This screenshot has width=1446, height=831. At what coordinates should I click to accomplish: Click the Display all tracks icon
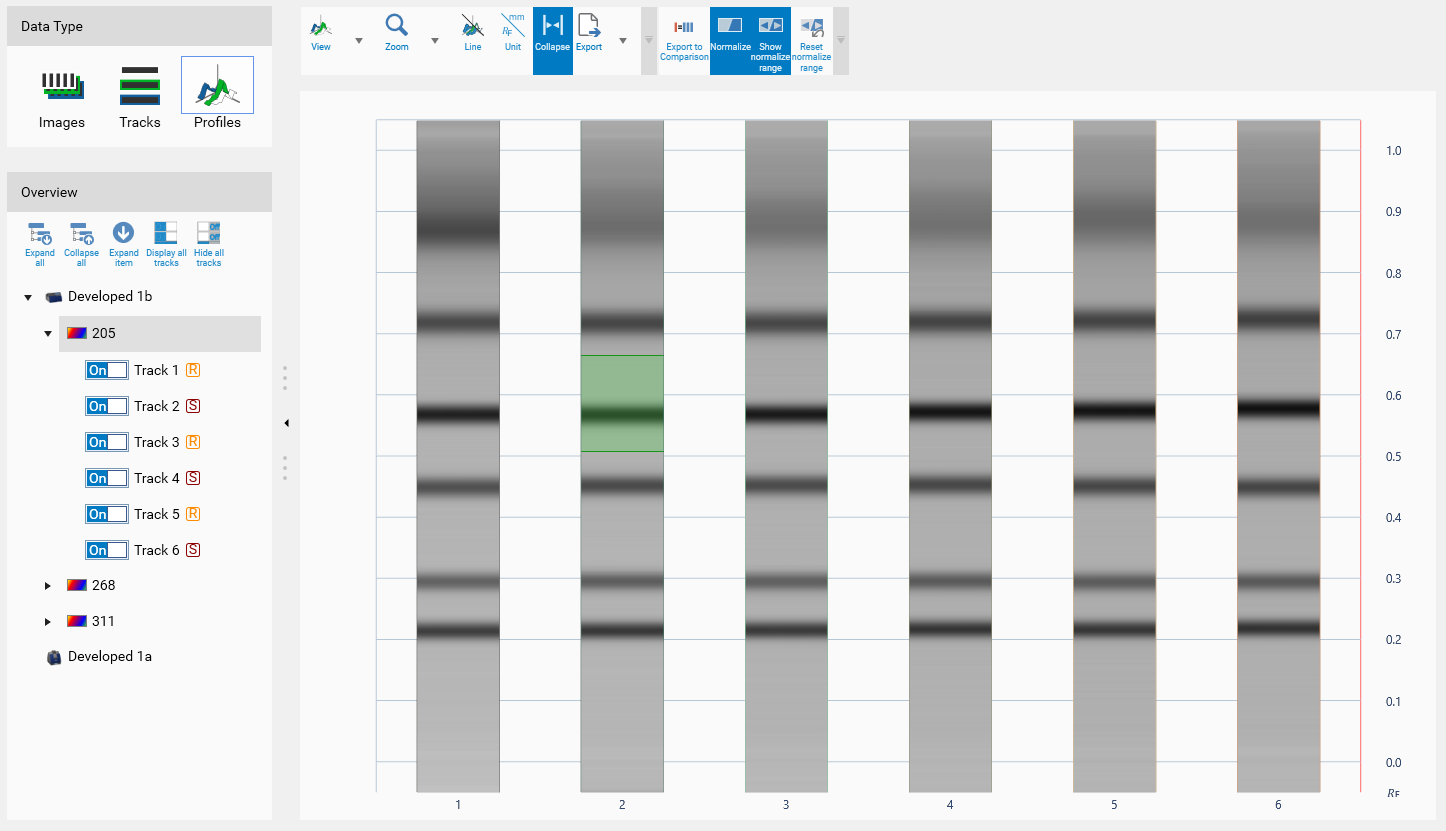[x=166, y=243]
